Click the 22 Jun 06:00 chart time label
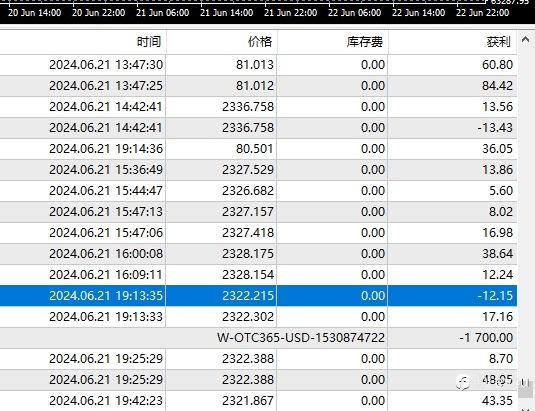This screenshot has height=411, width=535. click(355, 13)
